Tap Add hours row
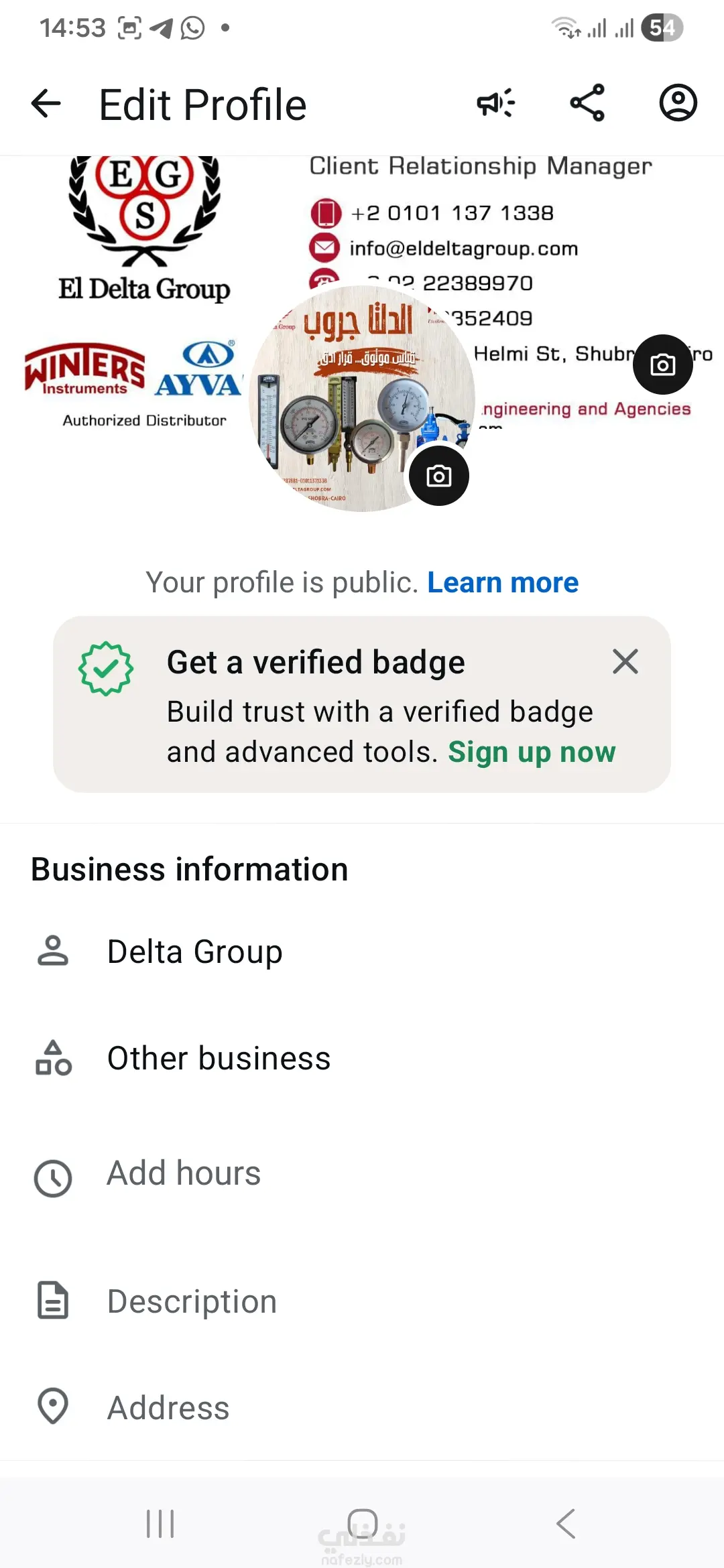724x1568 pixels. 184,1173
